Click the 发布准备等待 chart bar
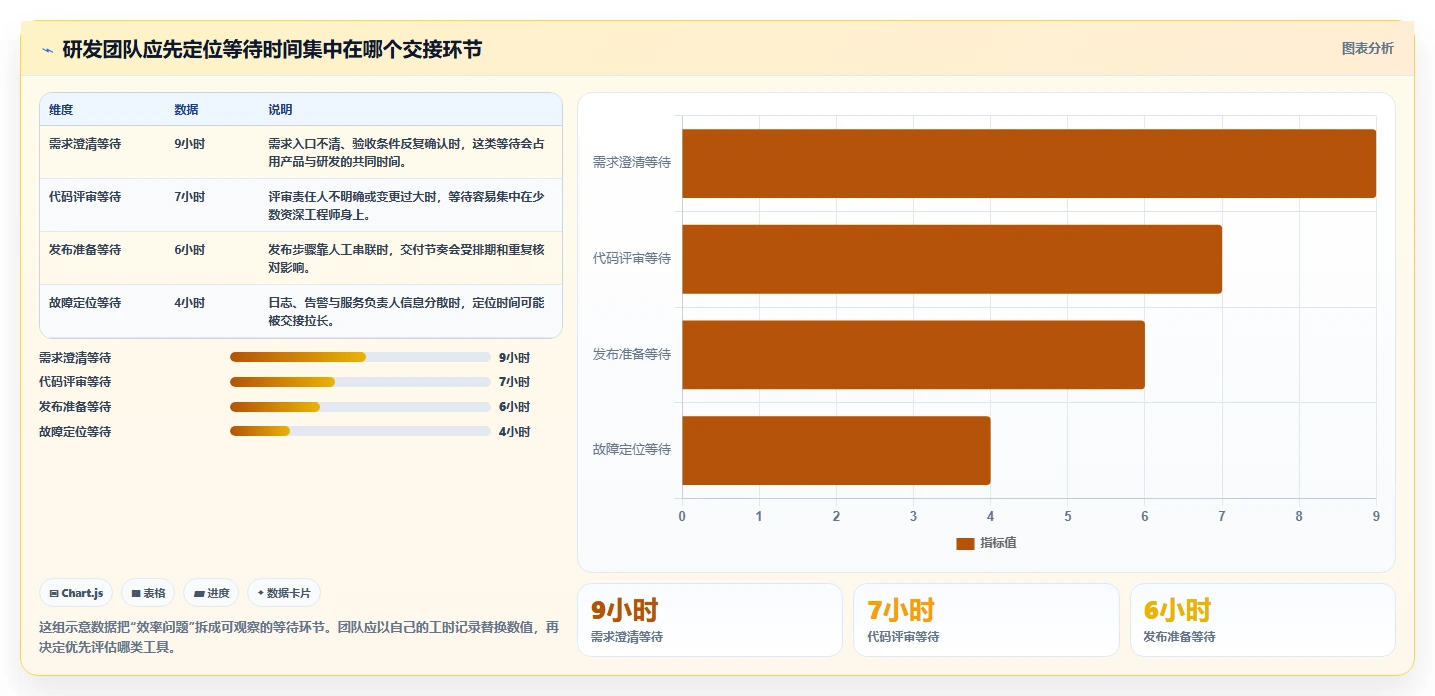The width and height of the screenshot is (1435, 696). (913, 354)
